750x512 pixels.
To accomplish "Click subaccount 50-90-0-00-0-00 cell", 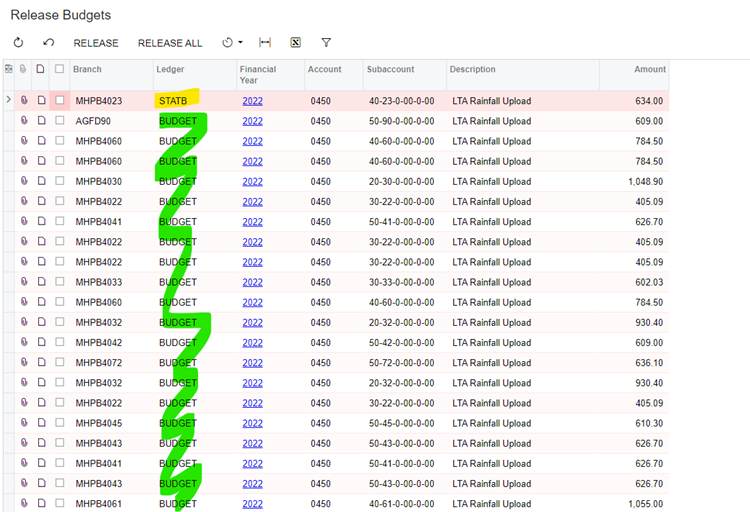I will click(402, 121).
